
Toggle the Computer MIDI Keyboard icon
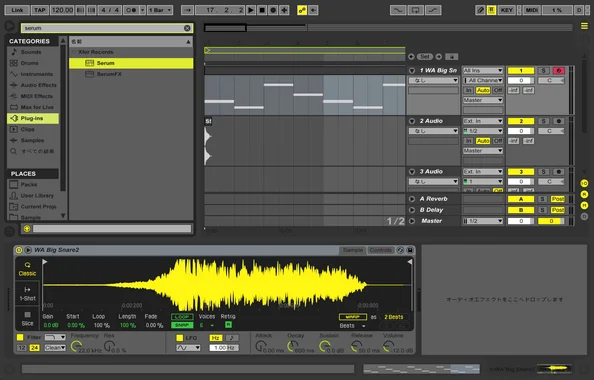tap(491, 10)
